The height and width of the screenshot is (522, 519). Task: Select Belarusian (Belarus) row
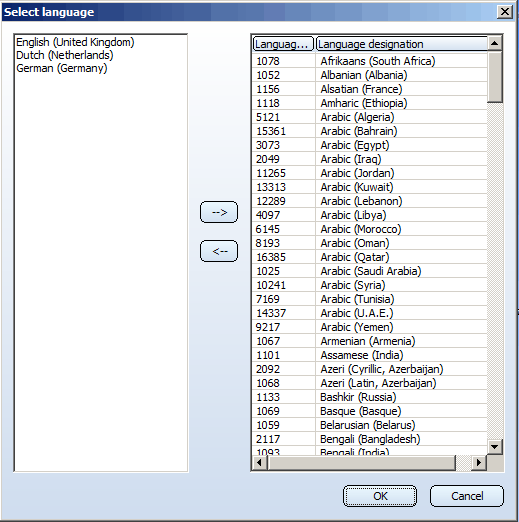click(370, 425)
